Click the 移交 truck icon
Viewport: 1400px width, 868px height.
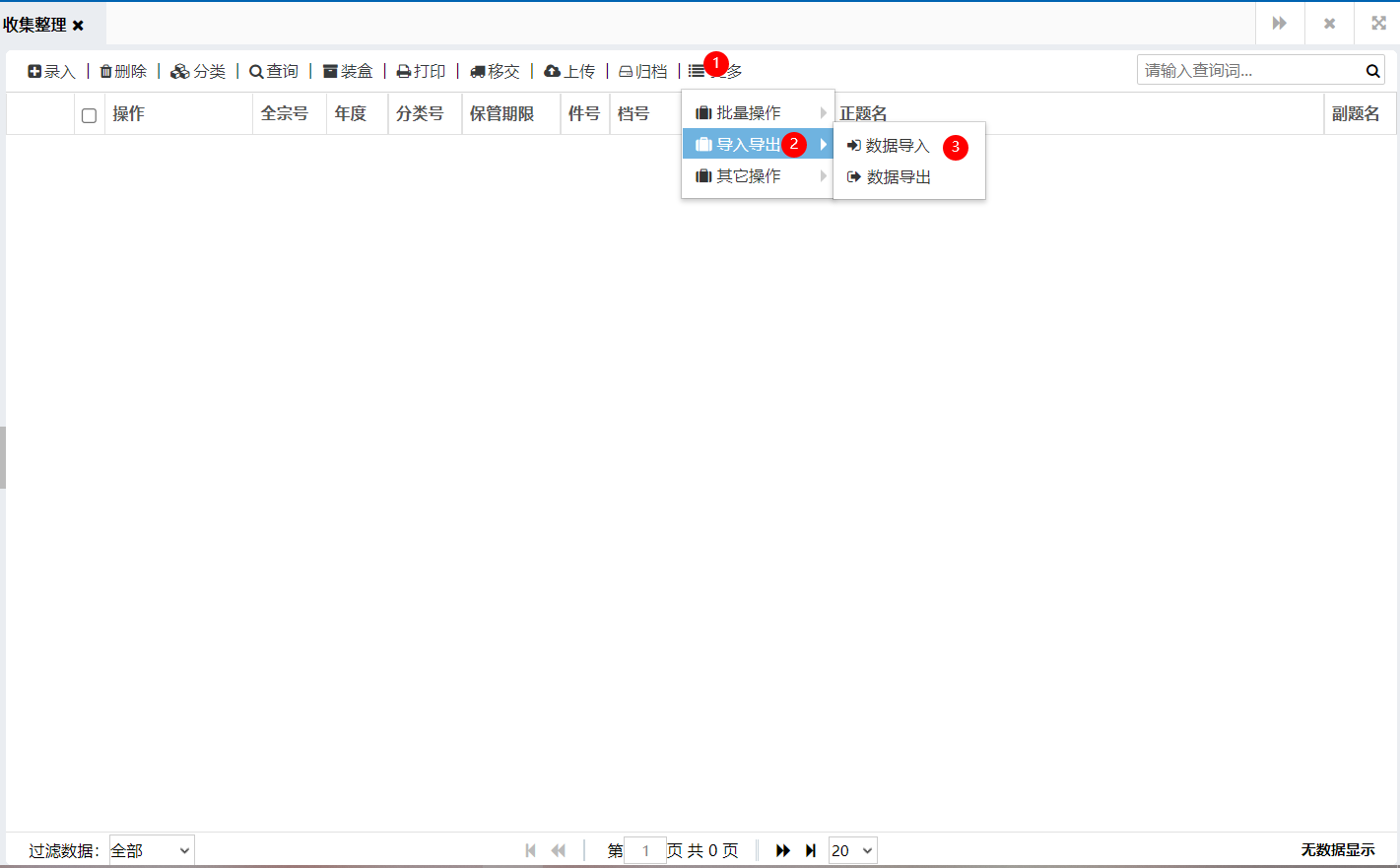point(478,72)
